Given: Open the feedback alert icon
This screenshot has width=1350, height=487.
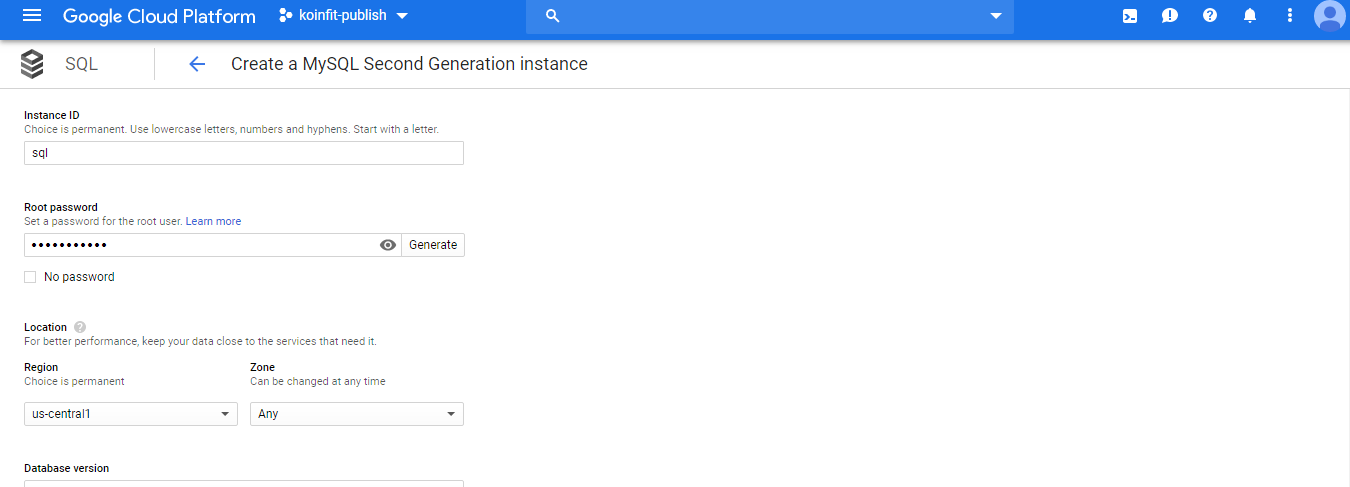Looking at the screenshot, I should point(1170,16).
